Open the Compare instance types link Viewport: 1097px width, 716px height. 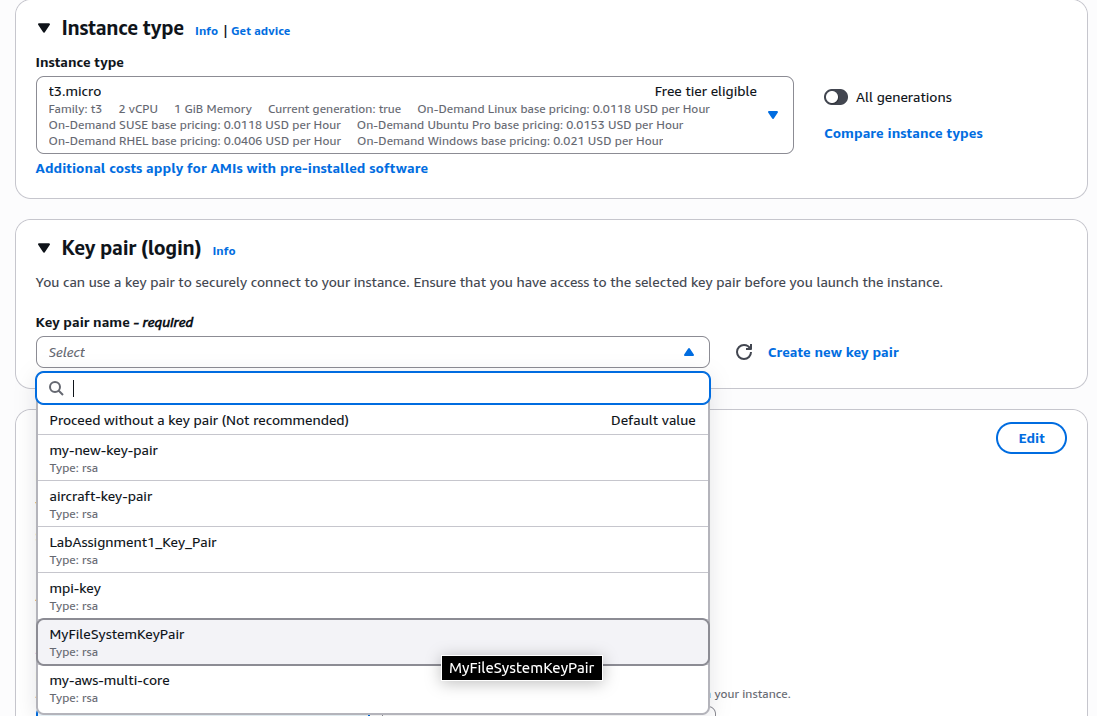pos(903,133)
